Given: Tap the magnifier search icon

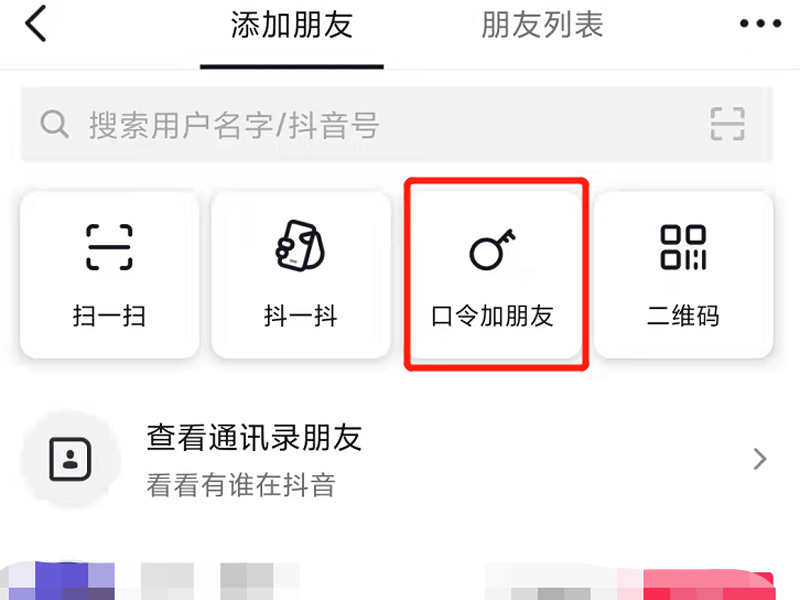Looking at the screenshot, I should 55,124.
